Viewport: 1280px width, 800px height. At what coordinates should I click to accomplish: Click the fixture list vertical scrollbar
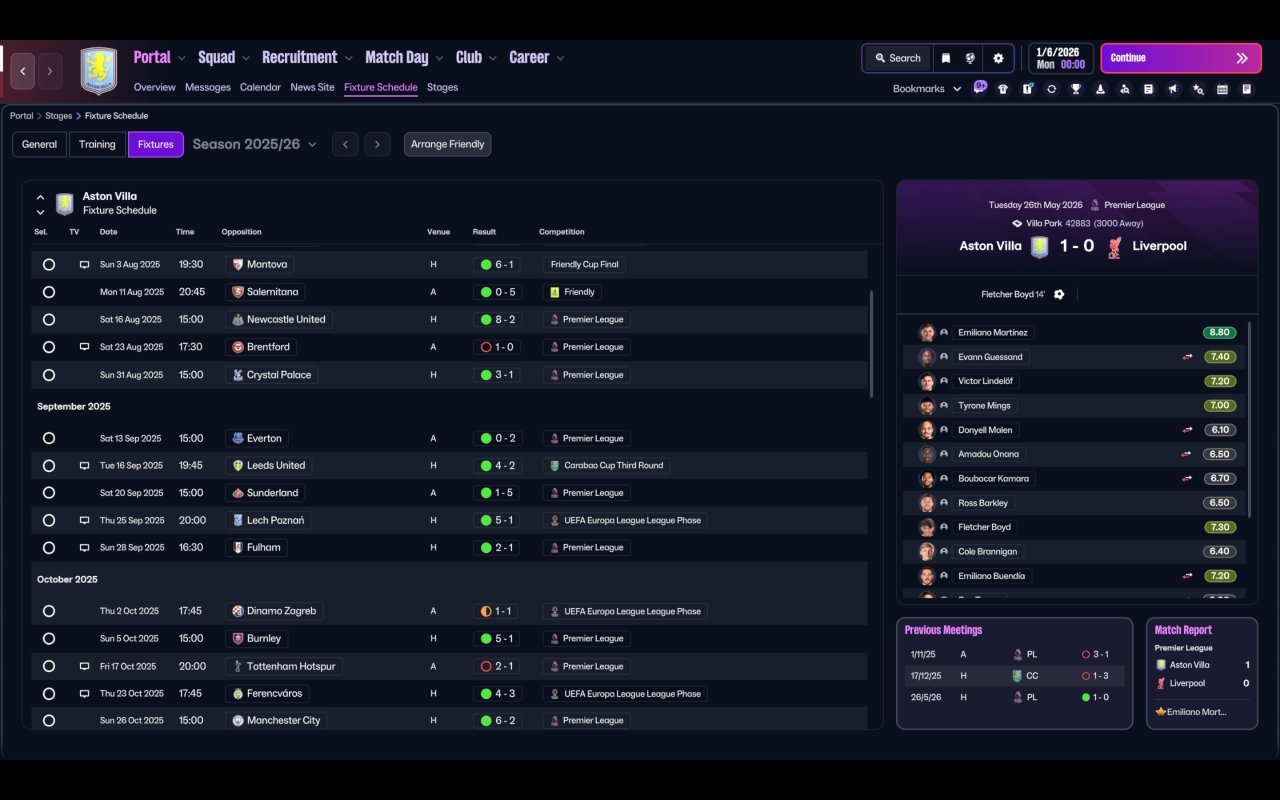click(871, 344)
